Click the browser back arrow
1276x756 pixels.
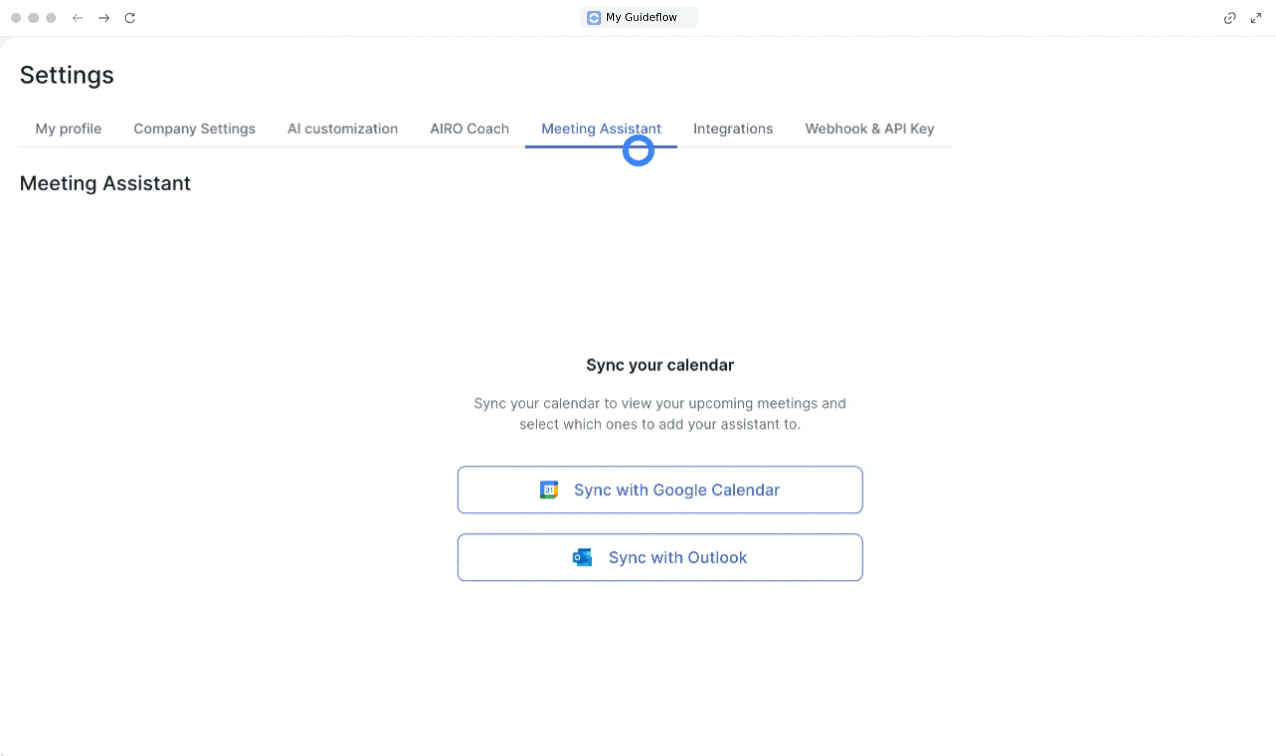coord(78,18)
